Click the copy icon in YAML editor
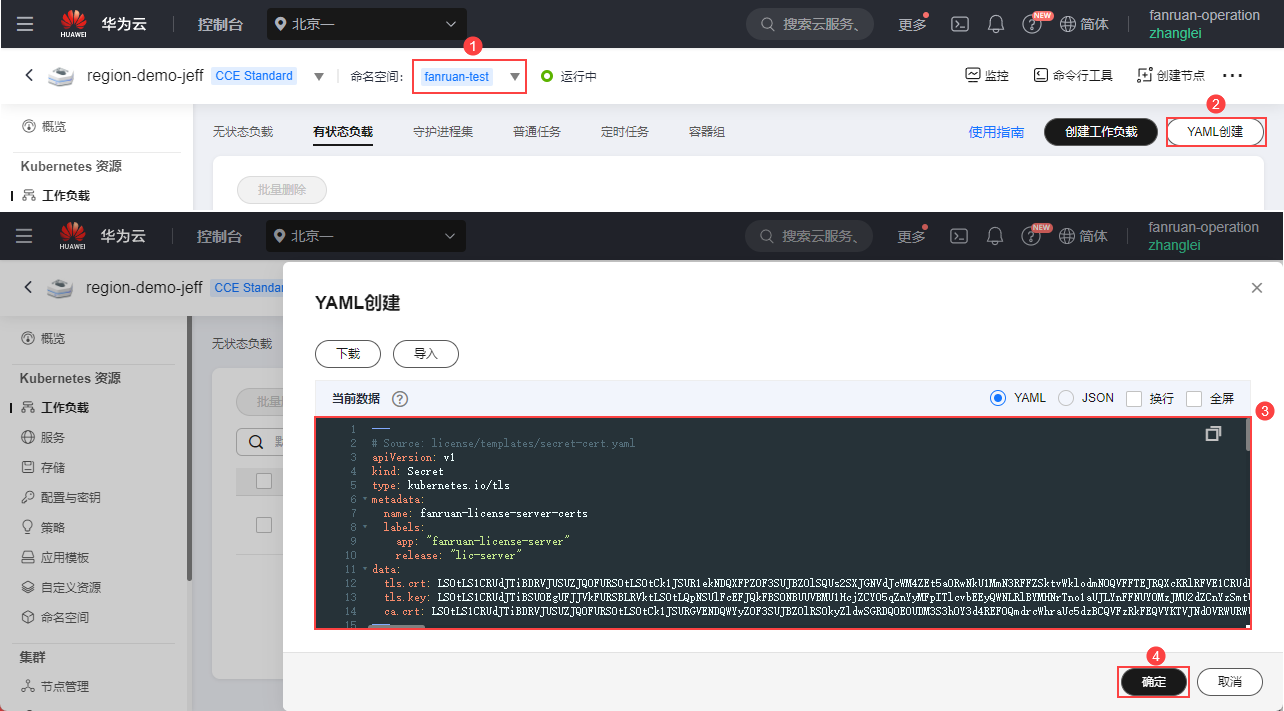Screen dimensions: 1284x711 coord(1213,434)
